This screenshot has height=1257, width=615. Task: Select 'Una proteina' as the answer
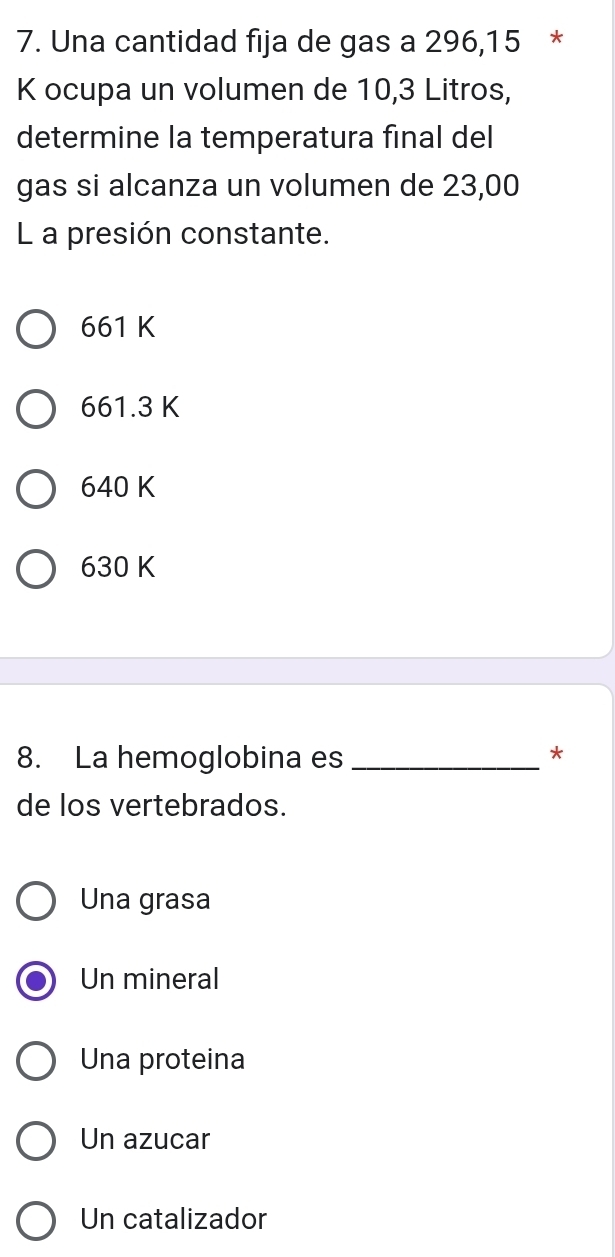(35, 1060)
